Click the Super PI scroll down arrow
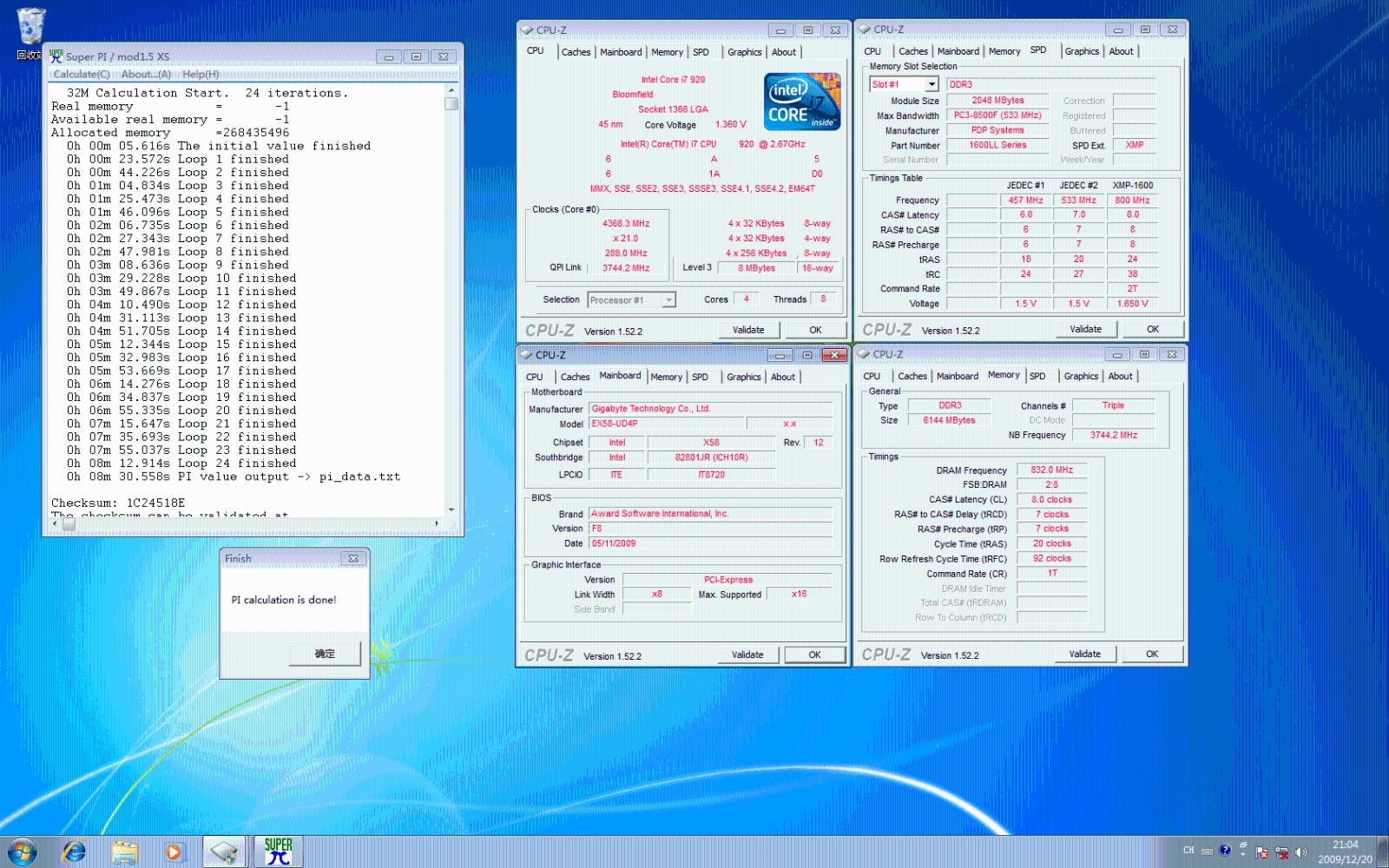The image size is (1389, 868). pyautogui.click(x=451, y=510)
